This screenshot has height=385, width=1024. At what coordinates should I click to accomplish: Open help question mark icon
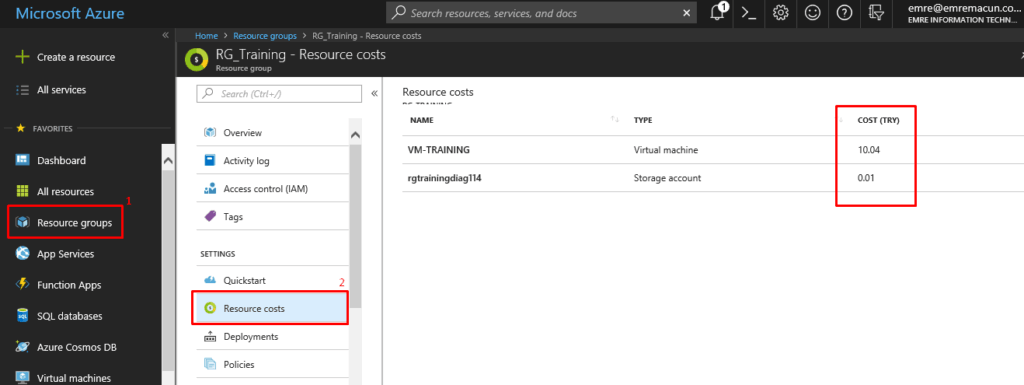tap(844, 13)
